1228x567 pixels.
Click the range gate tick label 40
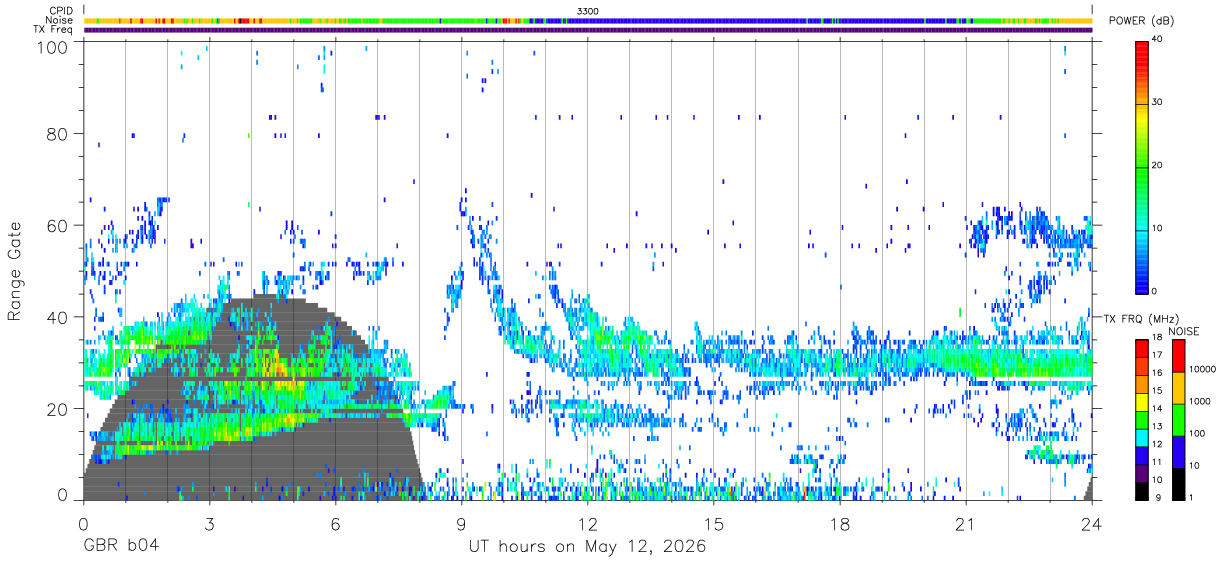tap(59, 318)
